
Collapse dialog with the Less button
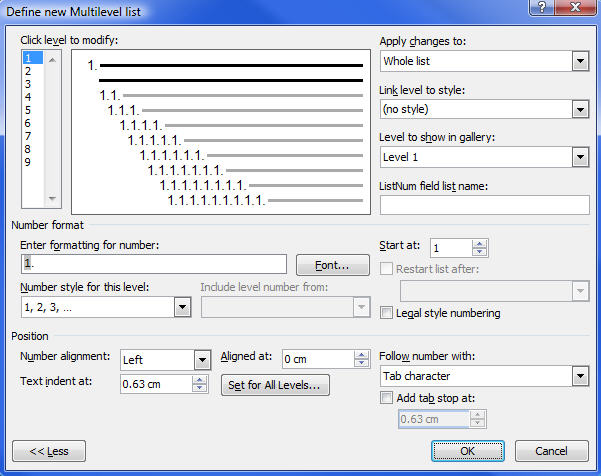[x=49, y=451]
